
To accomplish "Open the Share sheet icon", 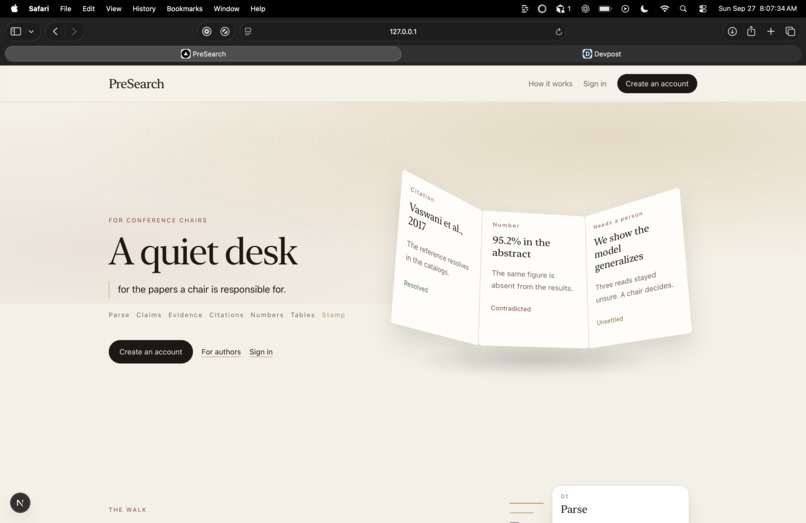I will click(x=751, y=31).
